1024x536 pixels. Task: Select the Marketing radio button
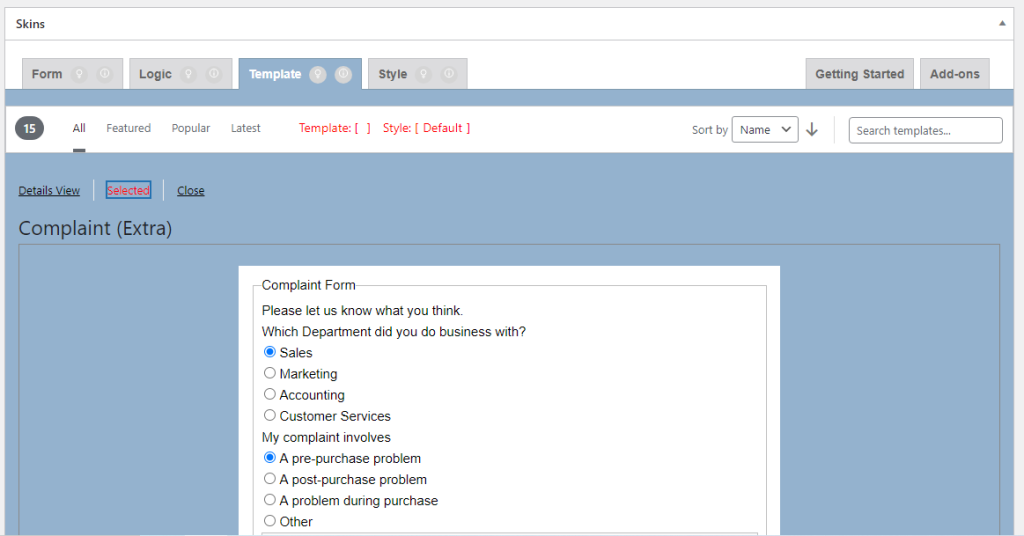coord(270,373)
